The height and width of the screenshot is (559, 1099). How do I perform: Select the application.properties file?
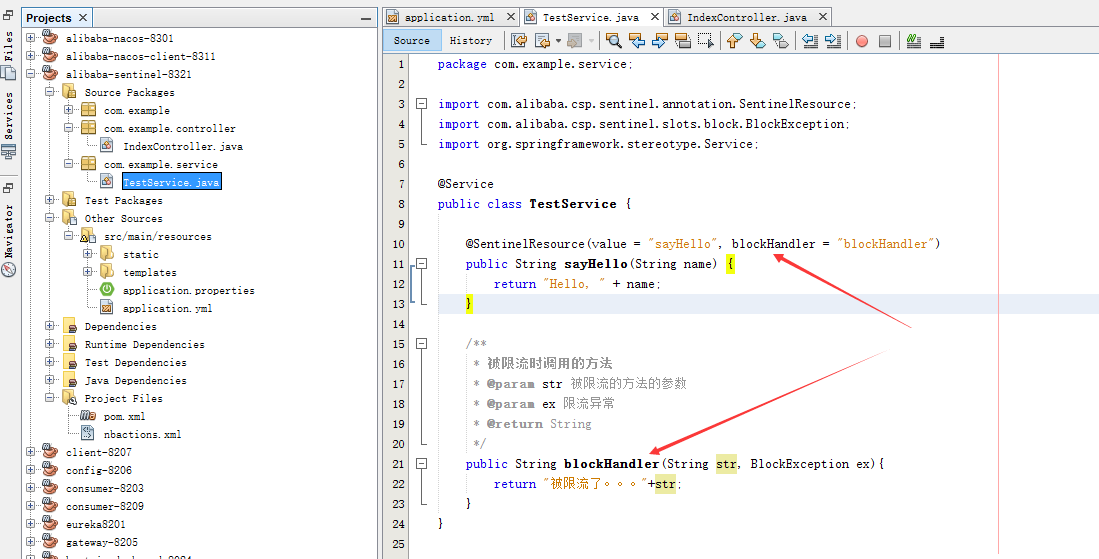[x=189, y=290]
